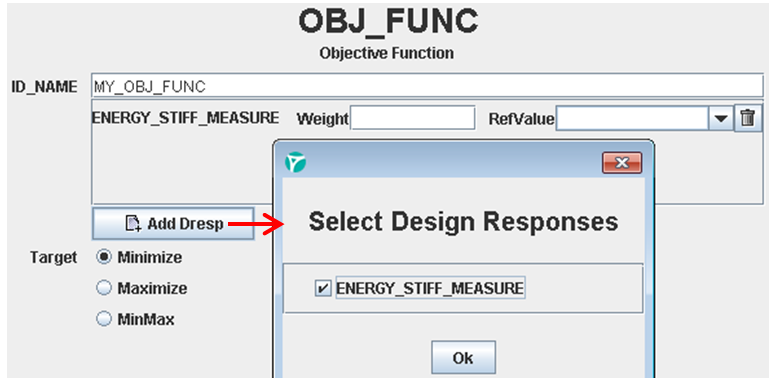Click the ID_NAME field containing MY_OBJ_FUNC
The image size is (777, 382).
tap(427, 86)
